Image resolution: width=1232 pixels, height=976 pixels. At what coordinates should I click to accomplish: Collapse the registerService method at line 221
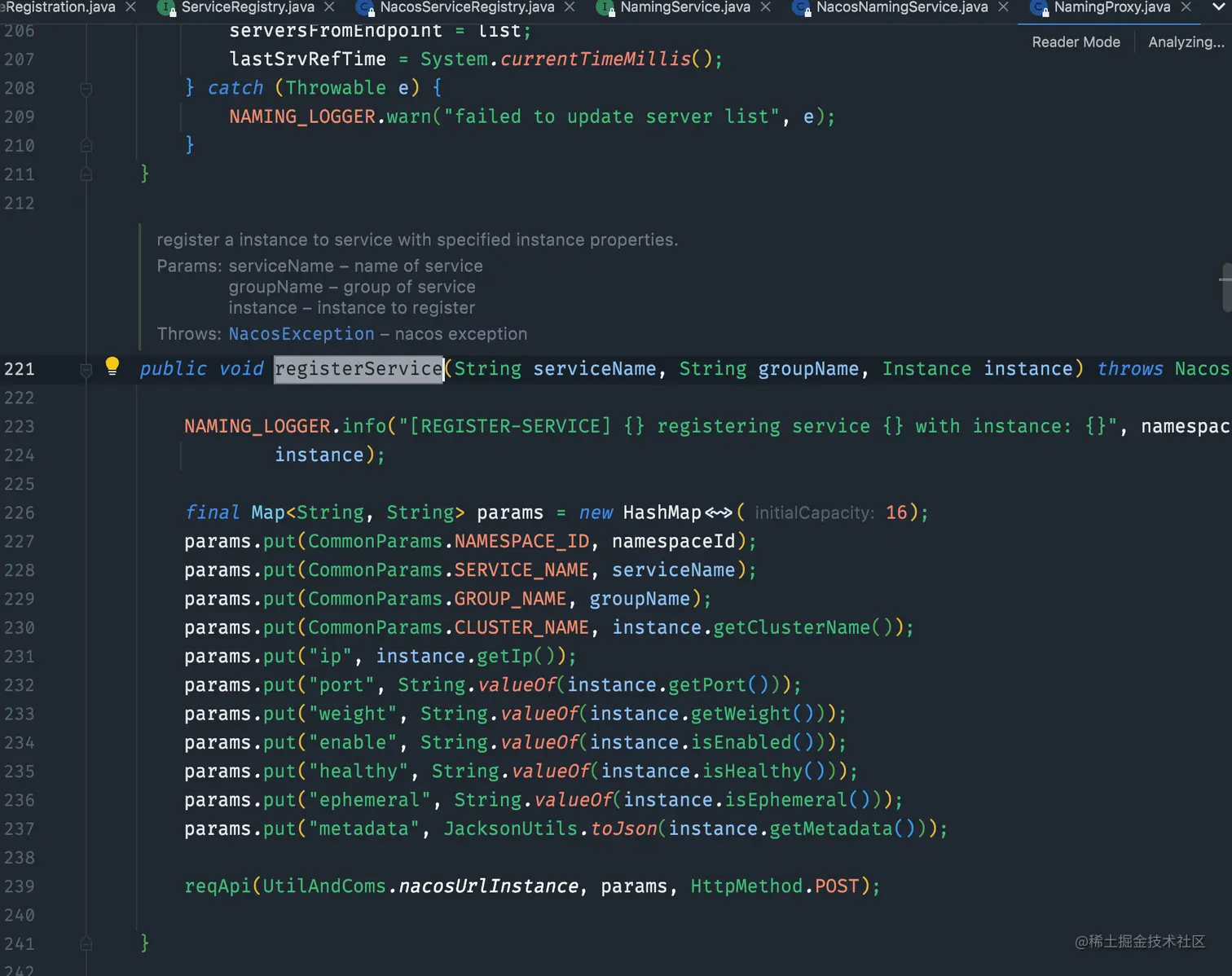pos(86,370)
